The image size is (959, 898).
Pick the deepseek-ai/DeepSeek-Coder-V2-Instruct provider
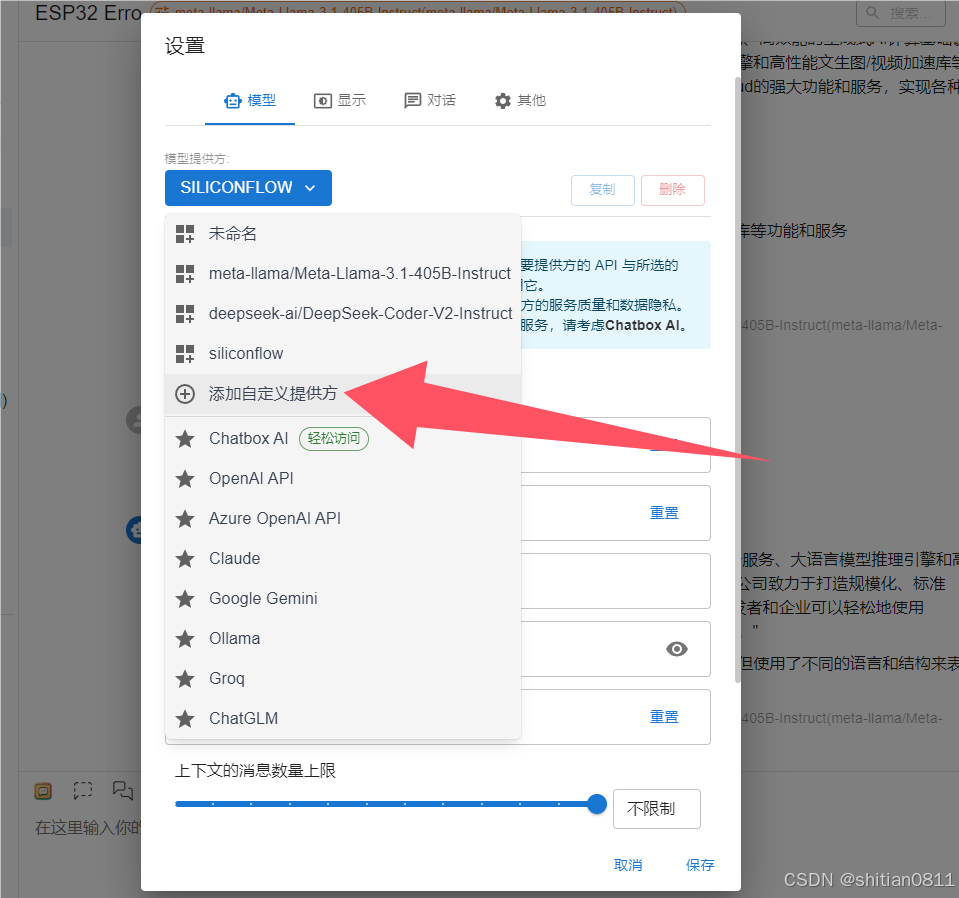(x=343, y=314)
